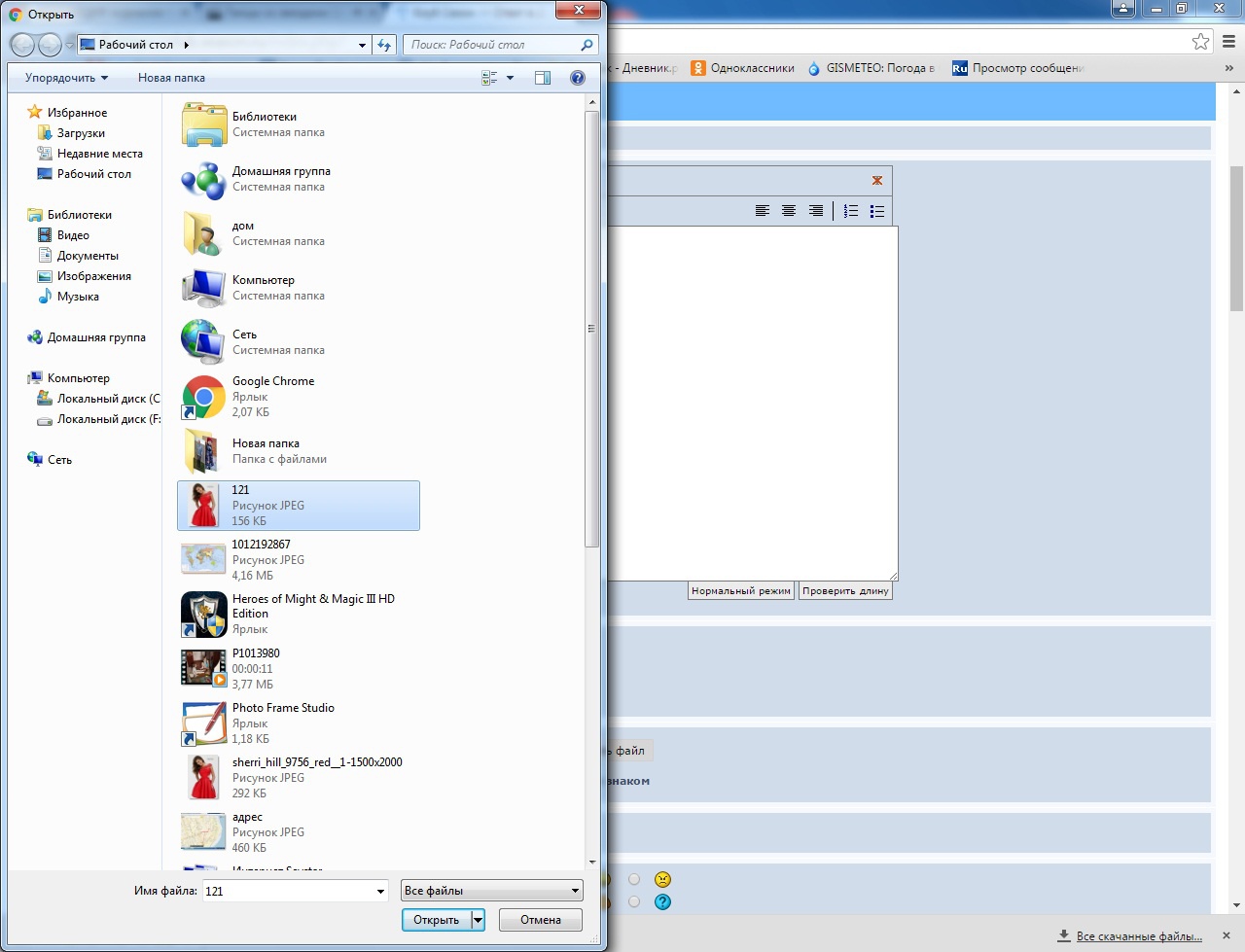Image resolution: width=1245 pixels, height=952 pixels.
Task: Align text left in the browser editor
Action: pyautogui.click(x=763, y=211)
